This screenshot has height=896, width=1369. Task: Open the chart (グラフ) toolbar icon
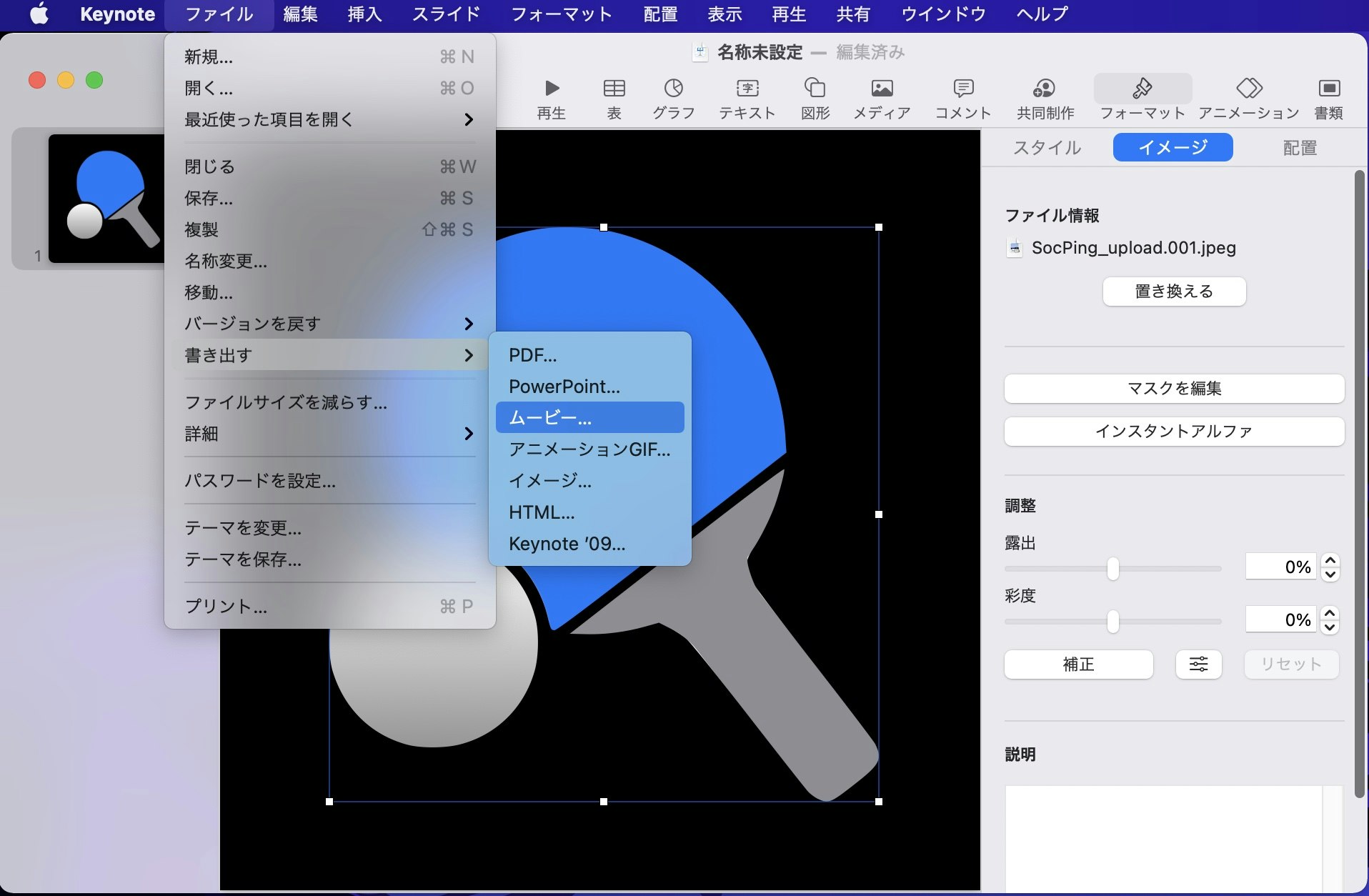(673, 89)
